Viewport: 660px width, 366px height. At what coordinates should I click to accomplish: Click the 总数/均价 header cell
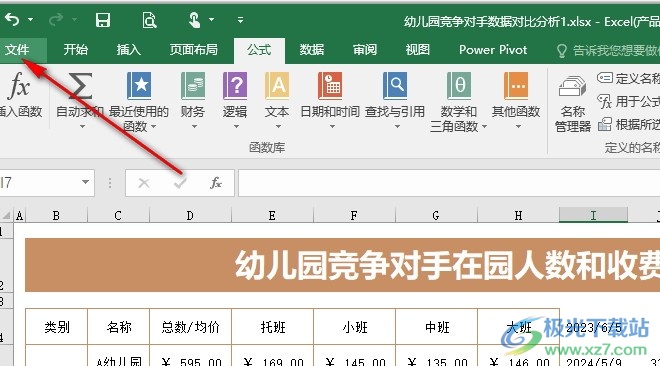coord(190,327)
